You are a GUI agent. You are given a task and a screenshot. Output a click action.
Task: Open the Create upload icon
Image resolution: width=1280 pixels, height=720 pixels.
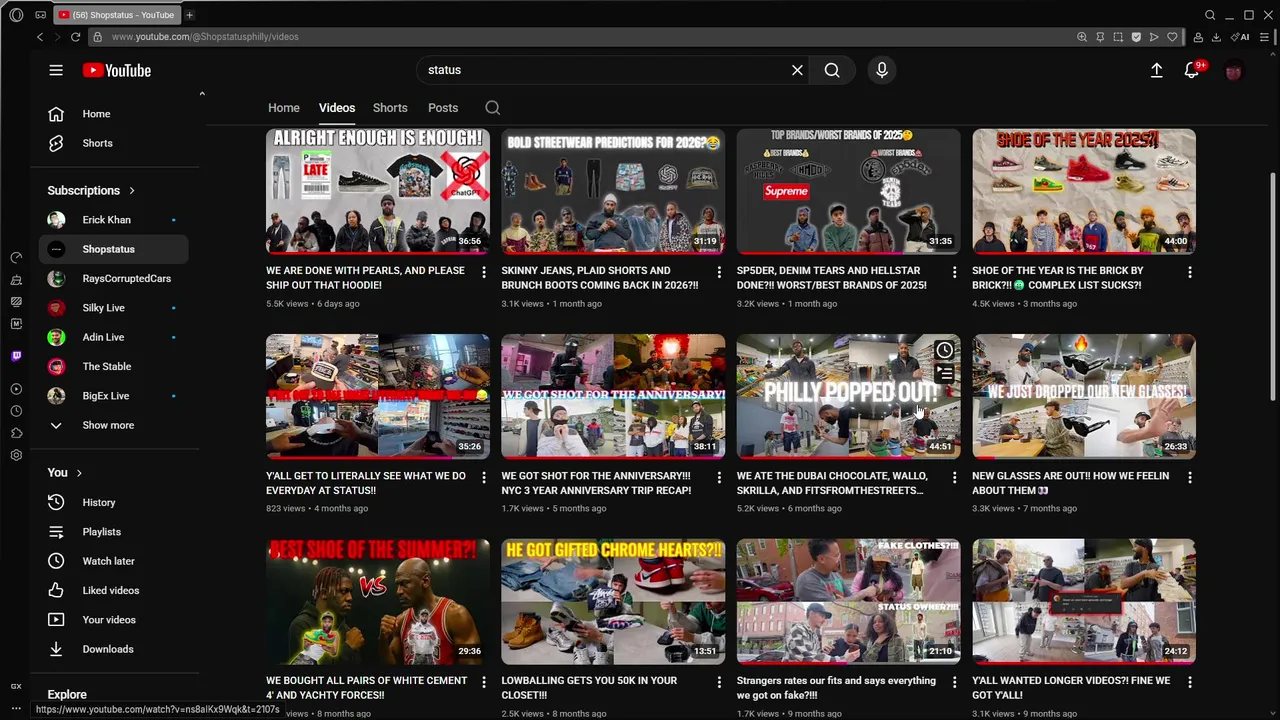[1156, 70]
